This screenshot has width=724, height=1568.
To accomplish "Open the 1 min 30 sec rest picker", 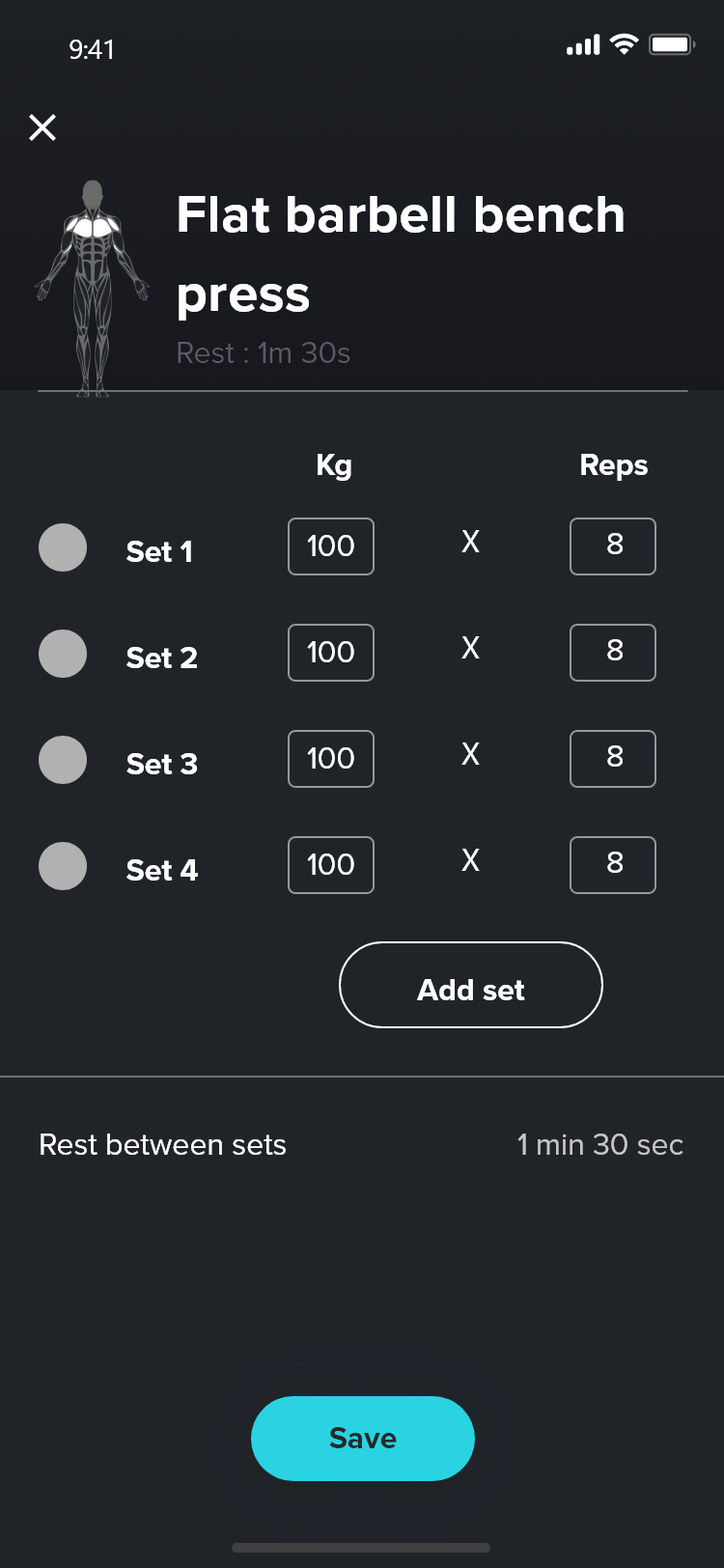I will click(x=599, y=1145).
